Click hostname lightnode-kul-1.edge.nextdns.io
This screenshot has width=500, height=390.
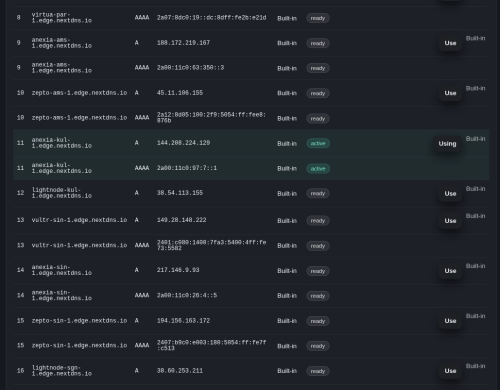point(62,193)
